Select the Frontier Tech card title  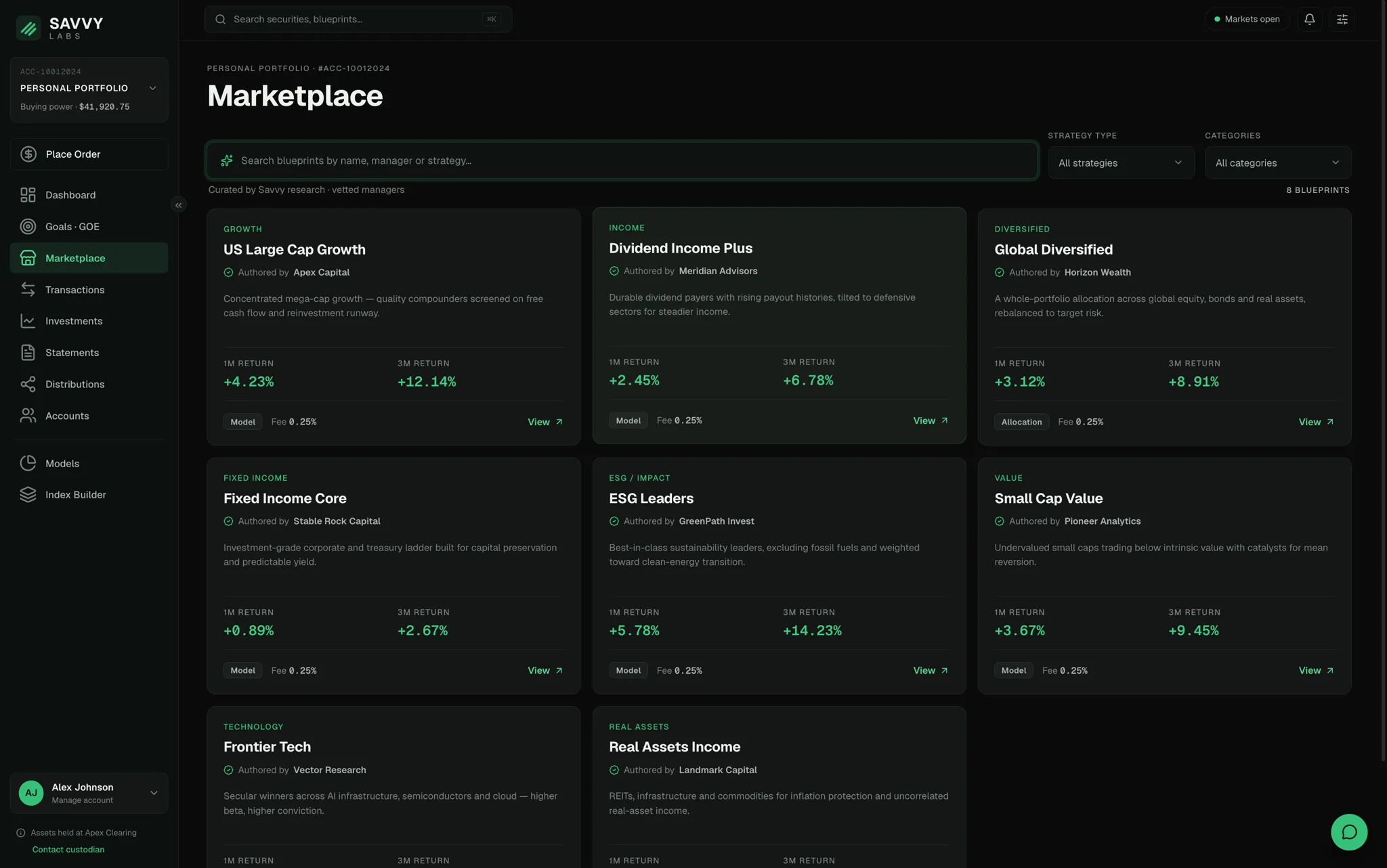click(x=267, y=747)
